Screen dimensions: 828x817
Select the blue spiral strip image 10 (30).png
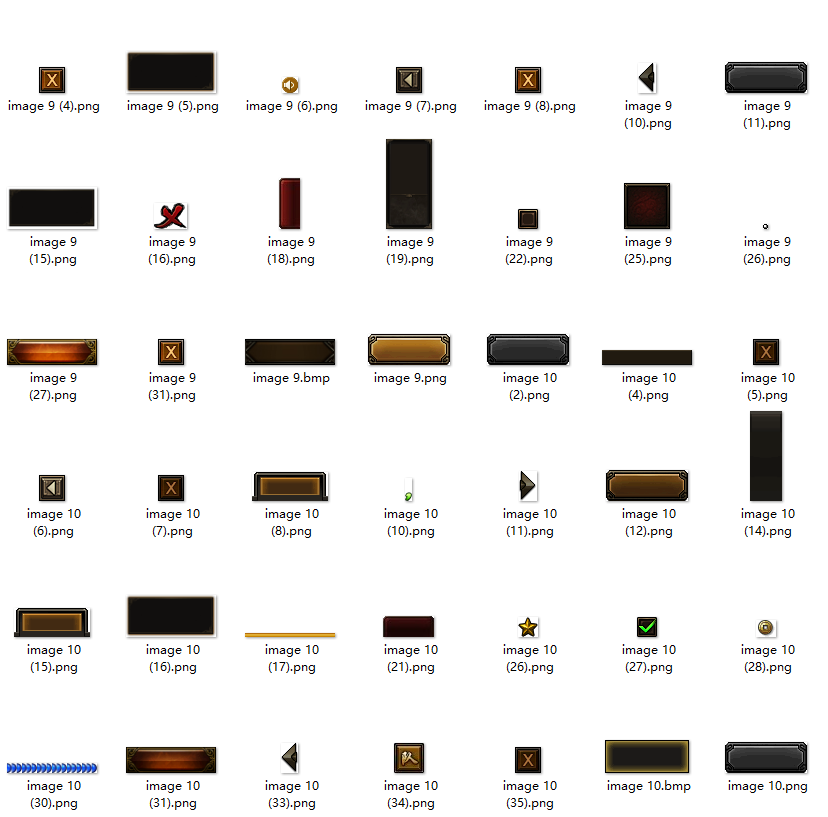click(52, 767)
